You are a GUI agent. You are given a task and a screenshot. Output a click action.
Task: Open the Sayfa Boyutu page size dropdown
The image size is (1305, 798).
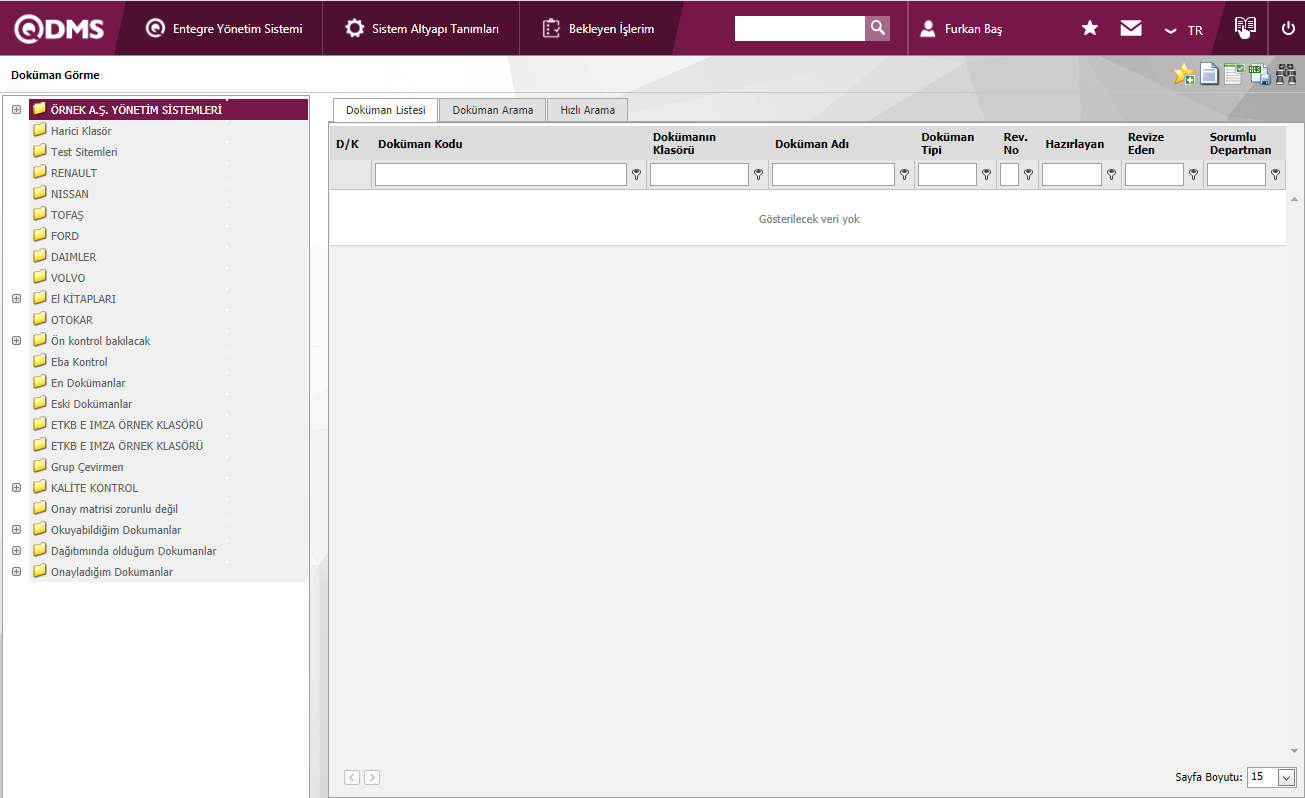(1286, 777)
